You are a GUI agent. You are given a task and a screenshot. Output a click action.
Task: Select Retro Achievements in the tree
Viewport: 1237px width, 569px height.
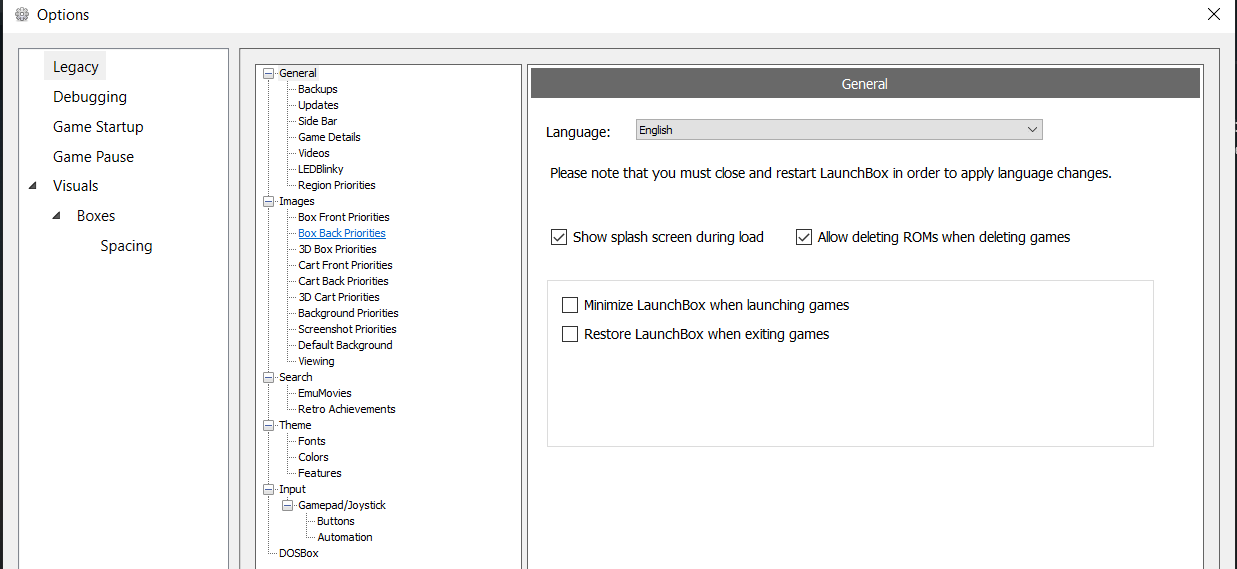pyautogui.click(x=347, y=409)
